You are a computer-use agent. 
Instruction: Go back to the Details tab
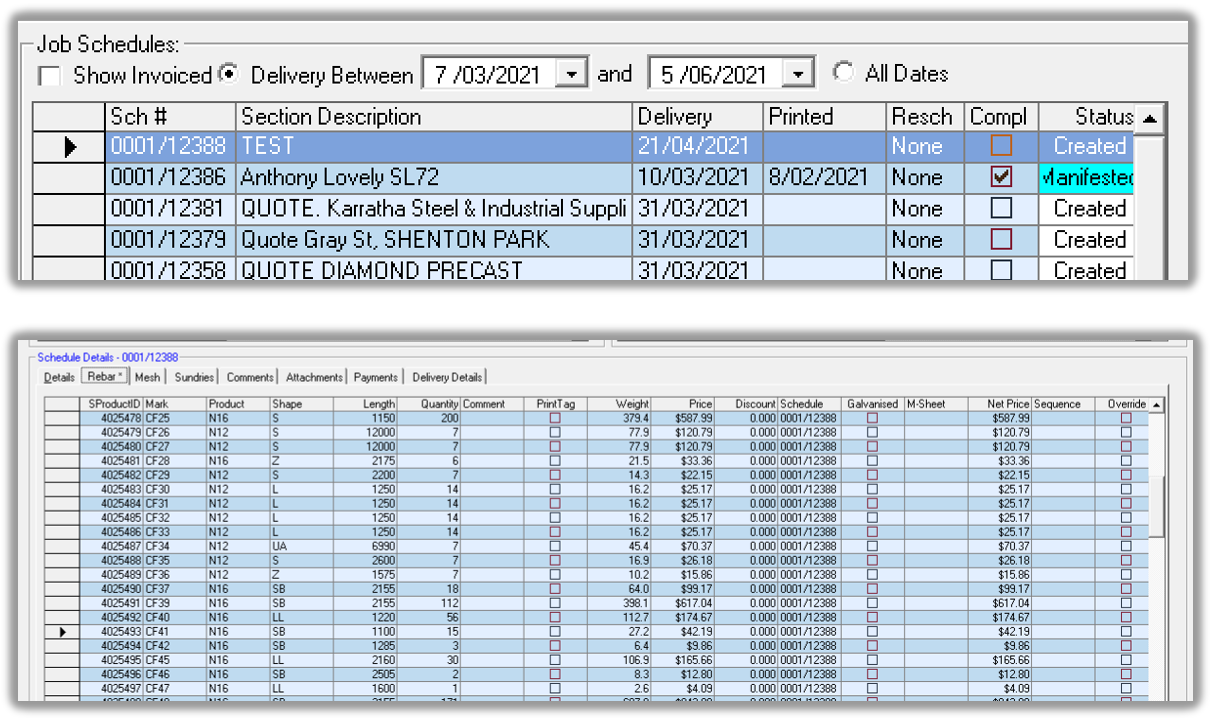(x=62, y=377)
